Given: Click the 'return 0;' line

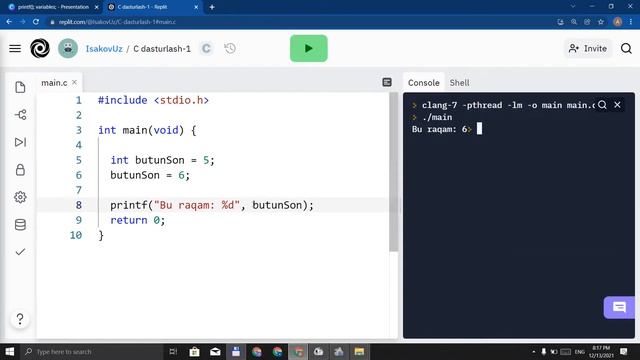Looking at the screenshot, I should coord(138,220).
